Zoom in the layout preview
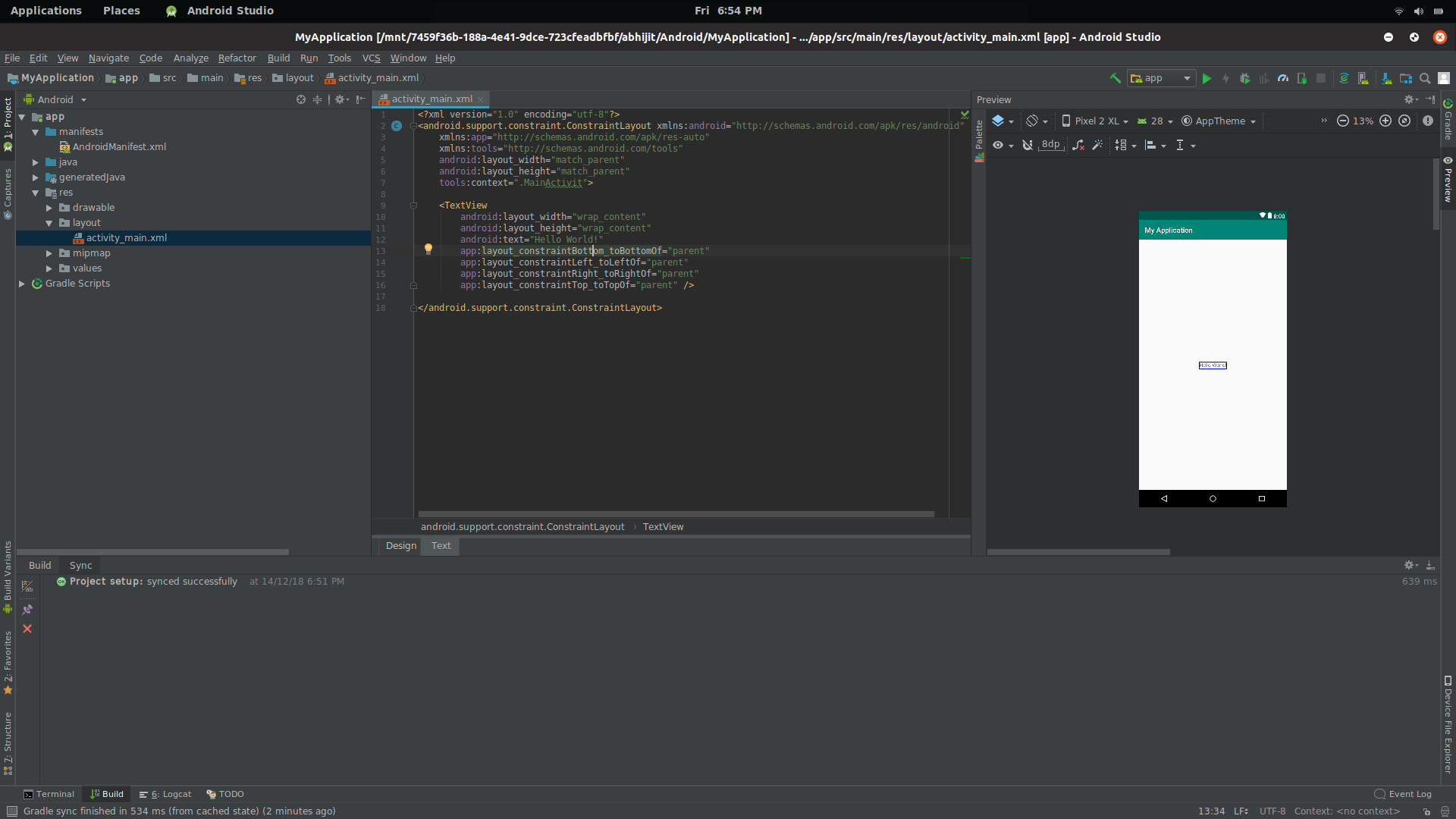1456x819 pixels. 1385,121
